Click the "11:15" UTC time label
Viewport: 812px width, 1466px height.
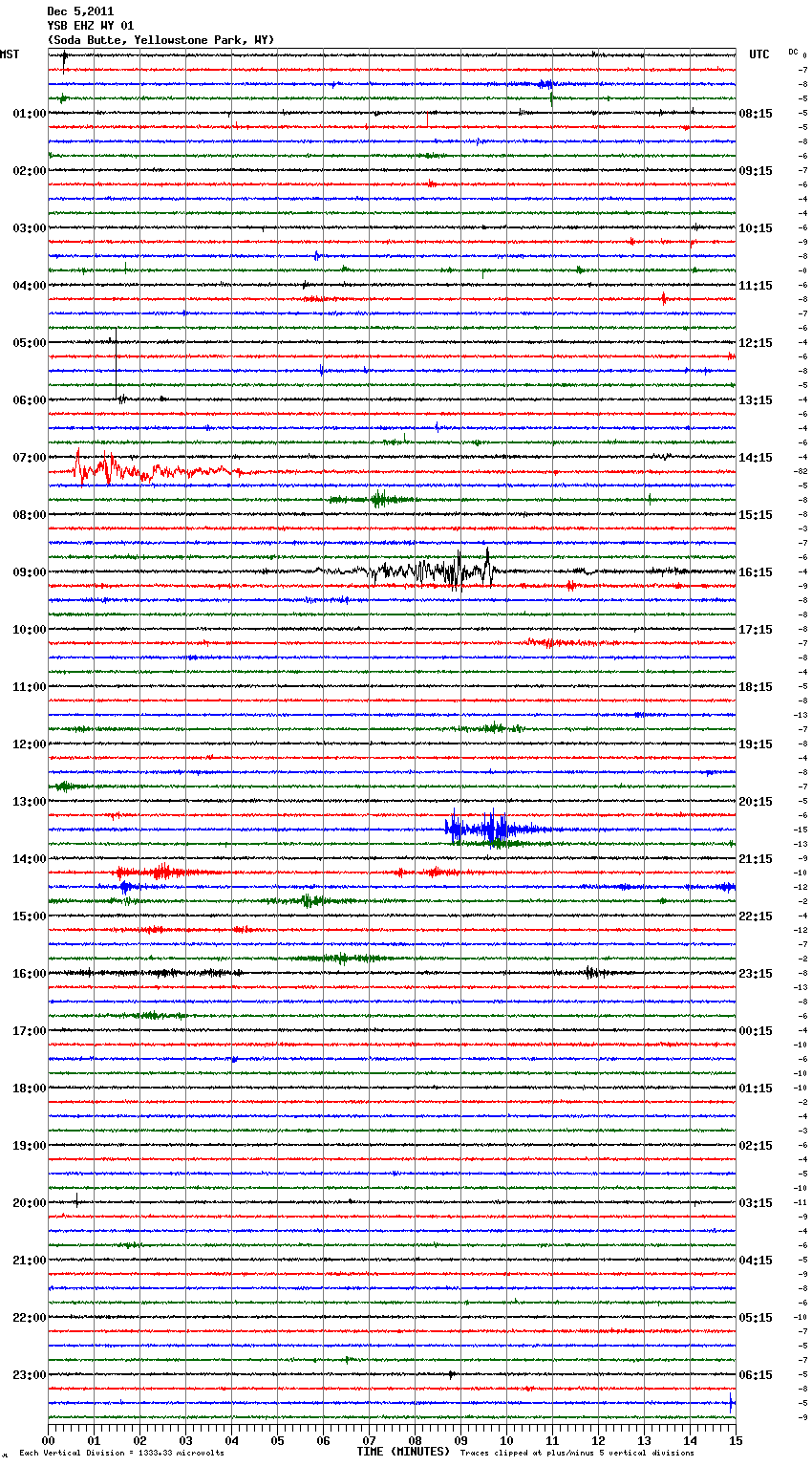pyautogui.click(x=756, y=286)
